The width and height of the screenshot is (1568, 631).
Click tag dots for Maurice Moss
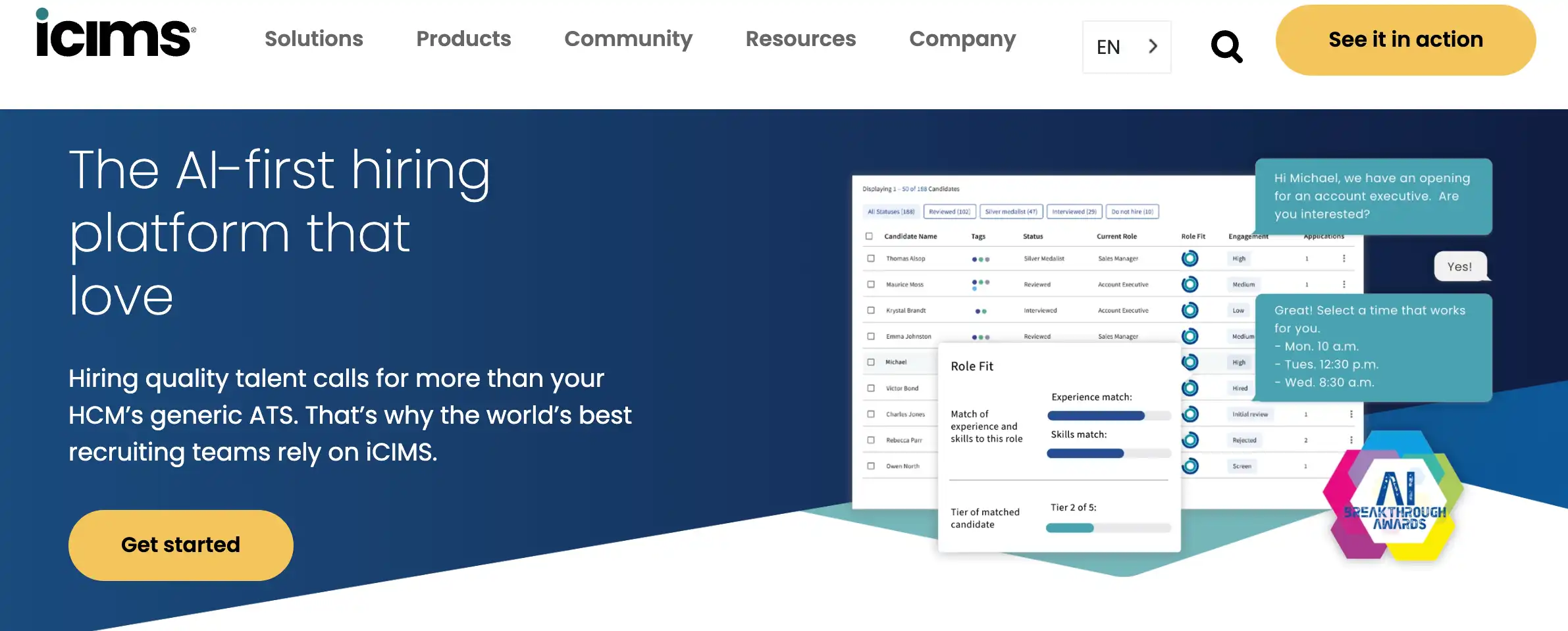(980, 284)
